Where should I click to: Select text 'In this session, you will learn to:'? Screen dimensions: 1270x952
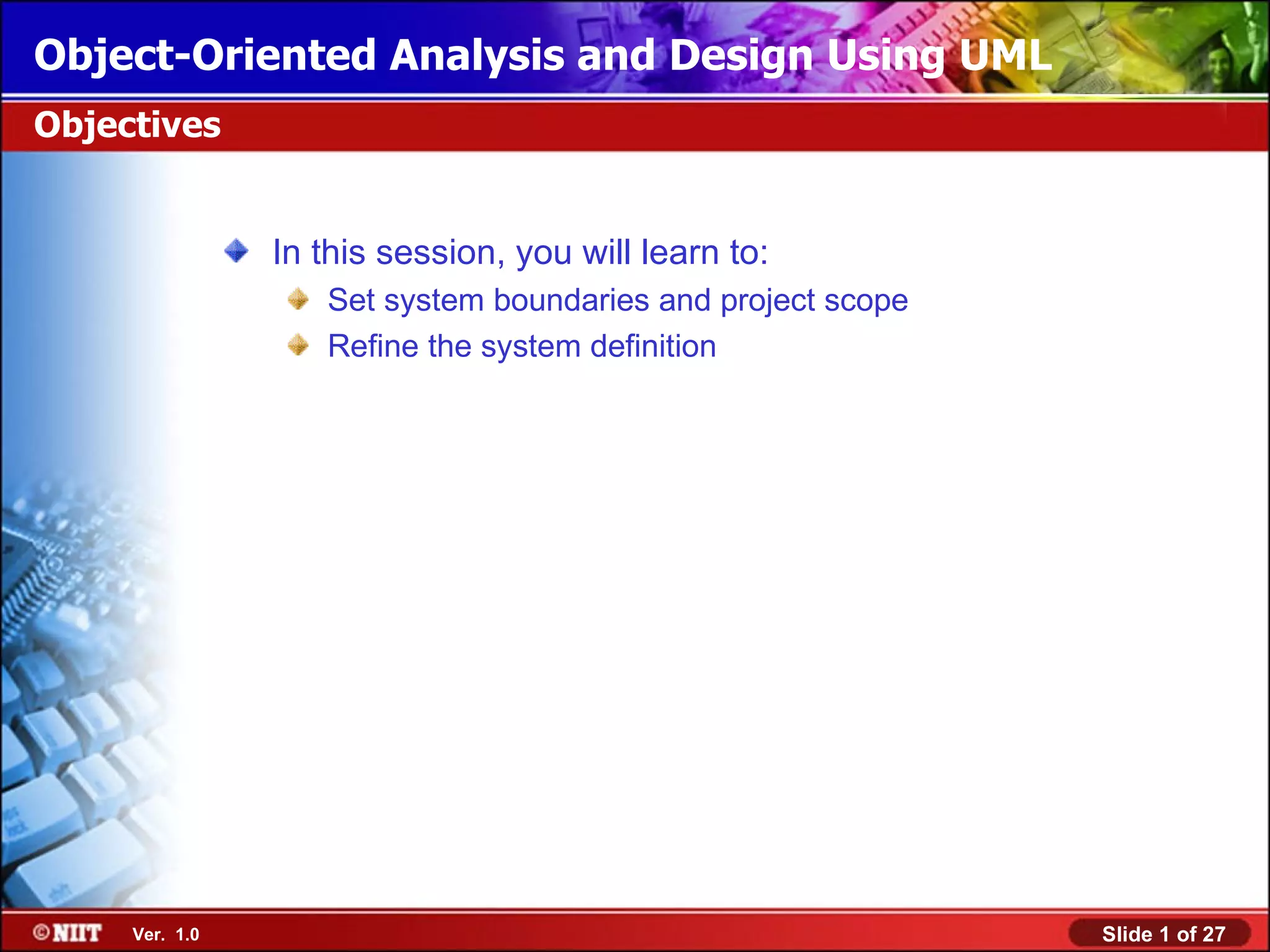click(x=520, y=252)
